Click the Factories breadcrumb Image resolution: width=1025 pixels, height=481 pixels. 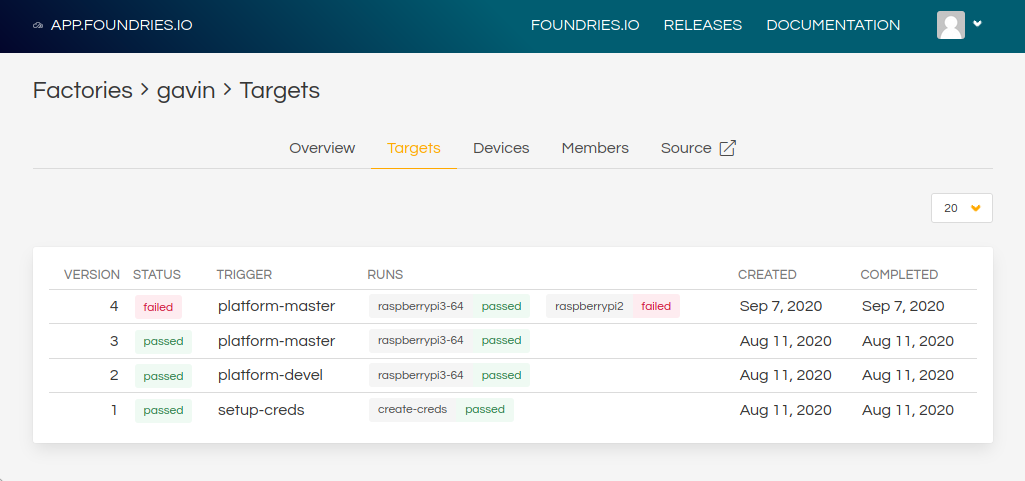click(82, 90)
